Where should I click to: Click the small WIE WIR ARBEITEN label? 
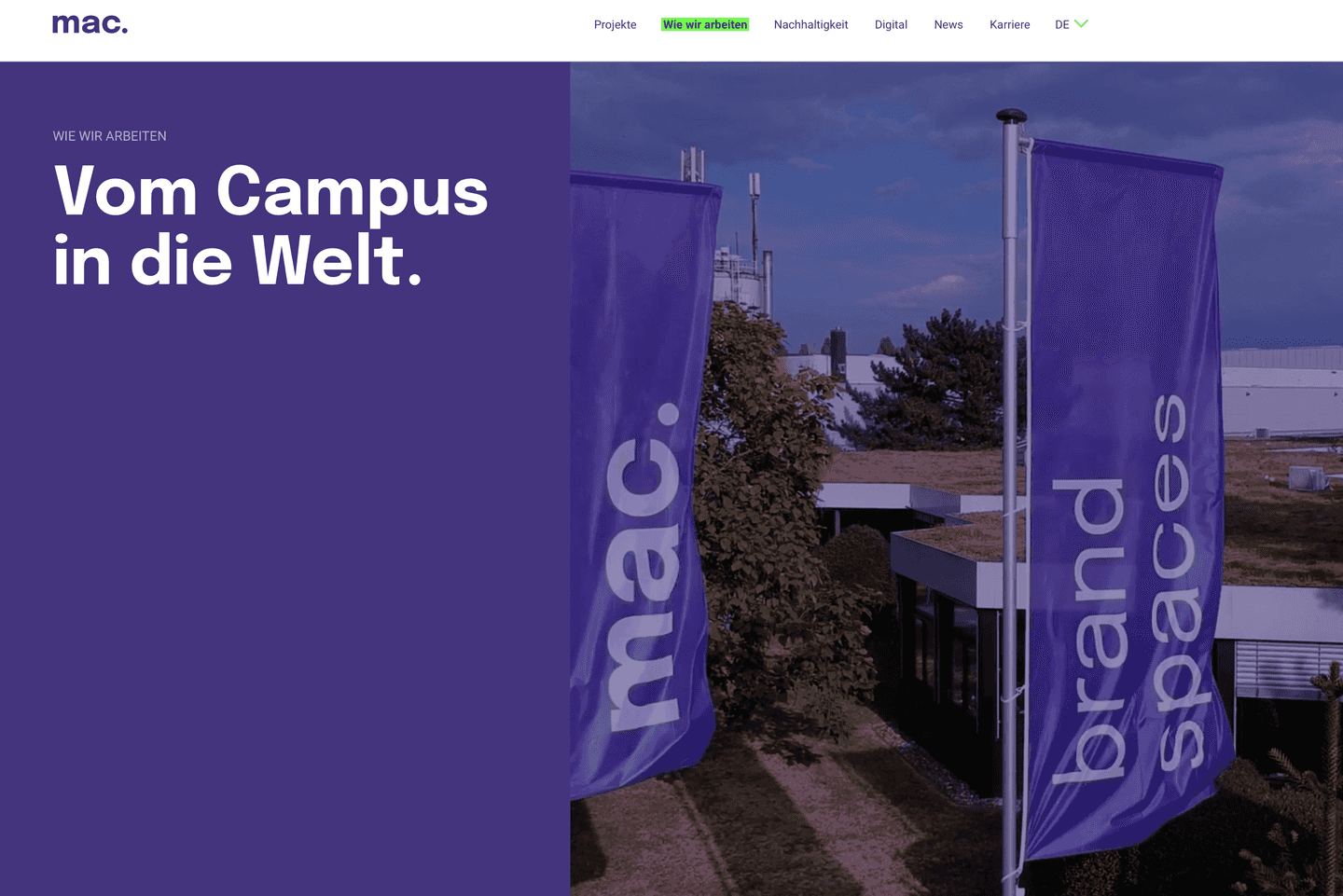pyautogui.click(x=109, y=136)
